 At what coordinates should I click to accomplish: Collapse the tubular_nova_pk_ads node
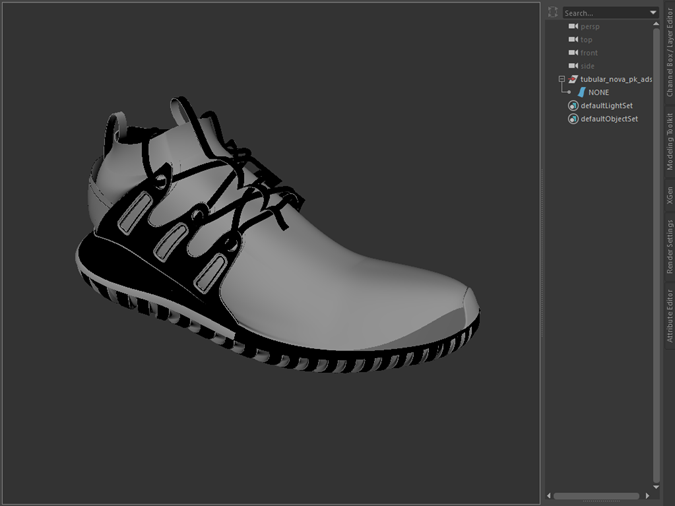point(561,79)
